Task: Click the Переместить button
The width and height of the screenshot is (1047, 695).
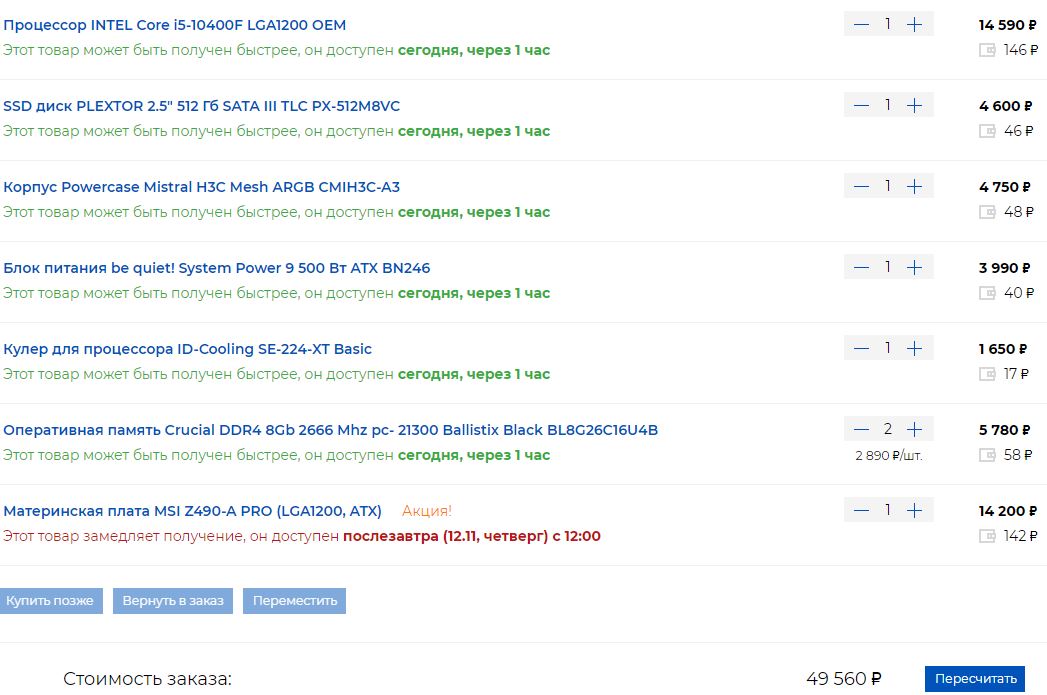Action: pos(294,601)
